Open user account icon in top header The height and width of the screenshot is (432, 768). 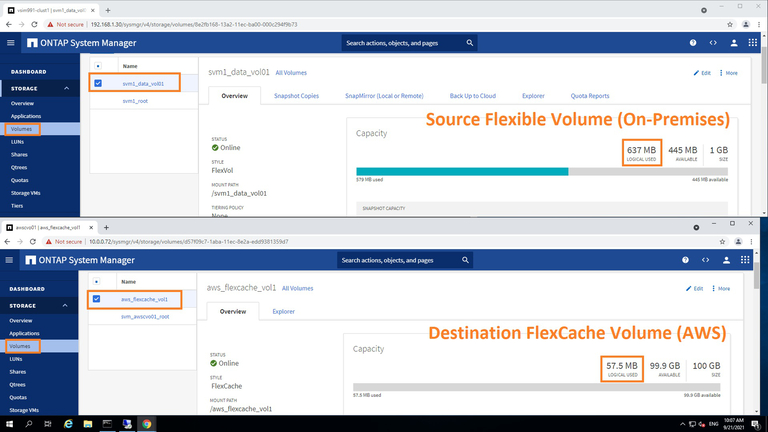point(736,43)
